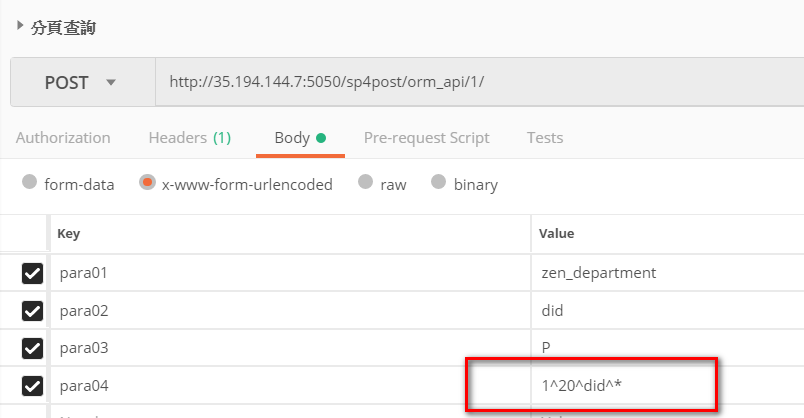Toggle the para02 checkbox
The width and height of the screenshot is (804, 418).
click(32, 311)
